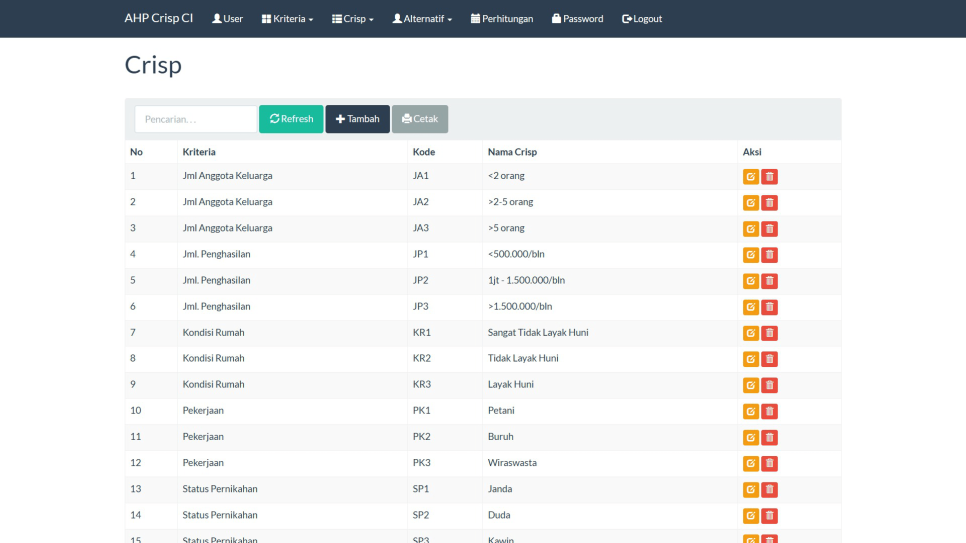Click edit icon for Duda row
This screenshot has width=966, height=543.
(750, 516)
